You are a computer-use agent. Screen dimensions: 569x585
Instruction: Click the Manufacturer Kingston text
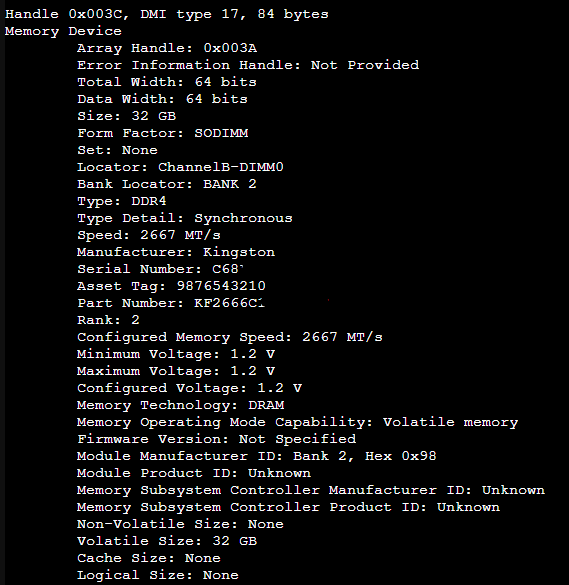click(x=176, y=252)
